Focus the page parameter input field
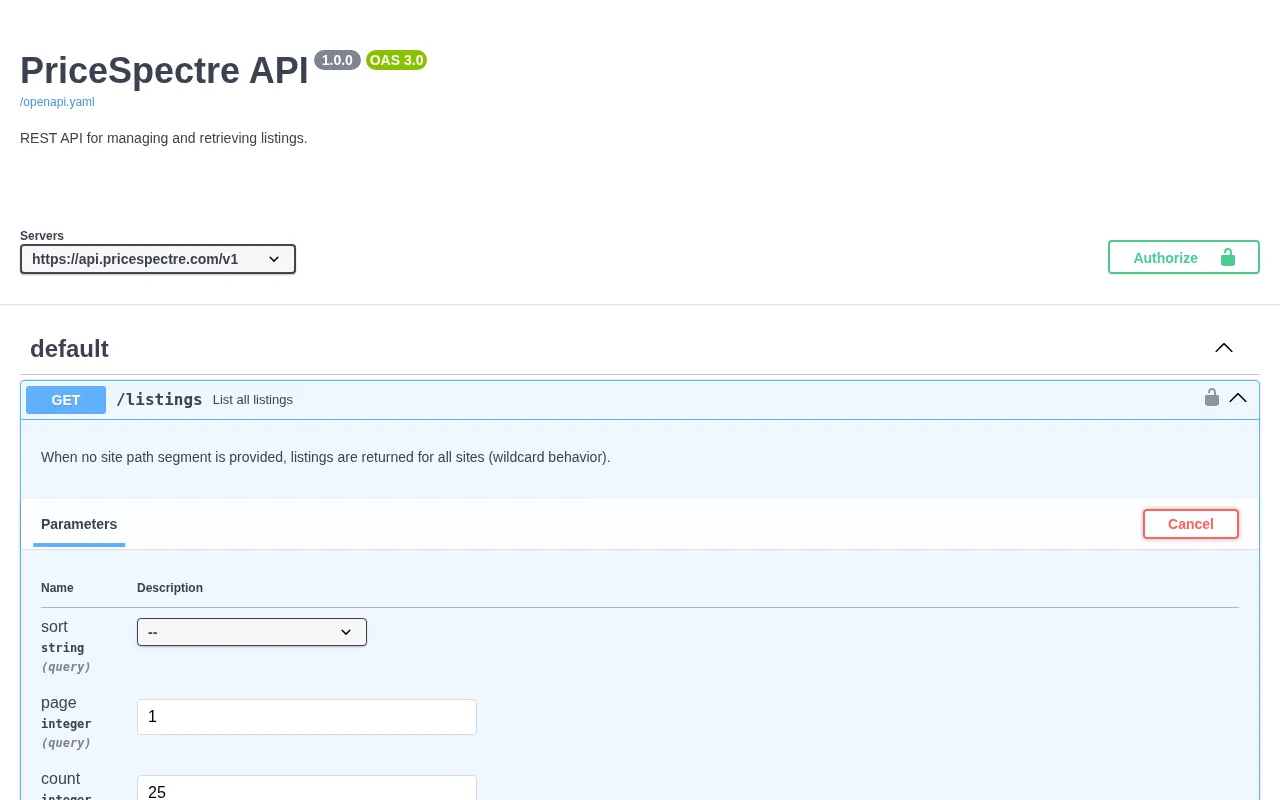1280x800 pixels. (x=307, y=717)
